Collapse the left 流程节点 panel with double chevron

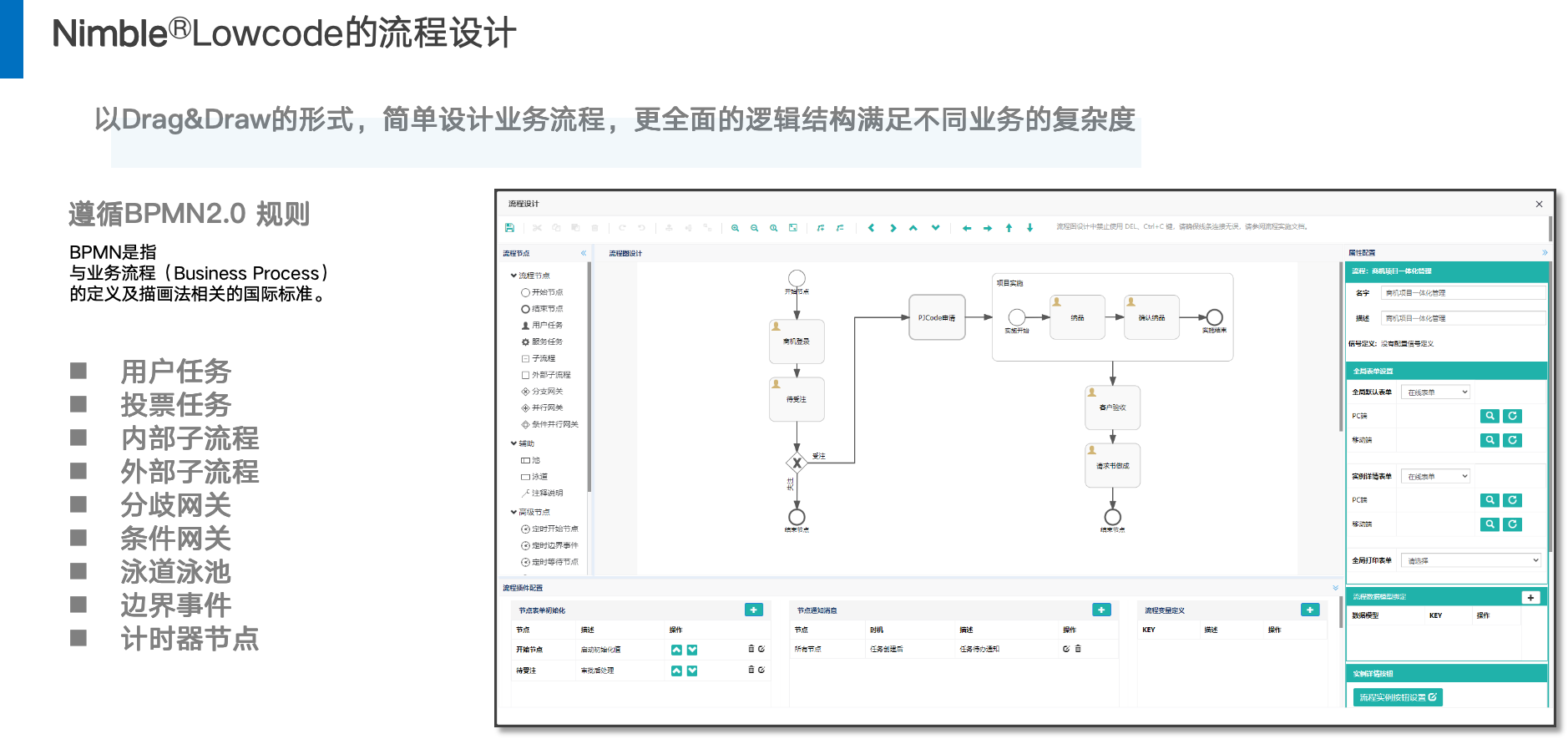[584, 253]
